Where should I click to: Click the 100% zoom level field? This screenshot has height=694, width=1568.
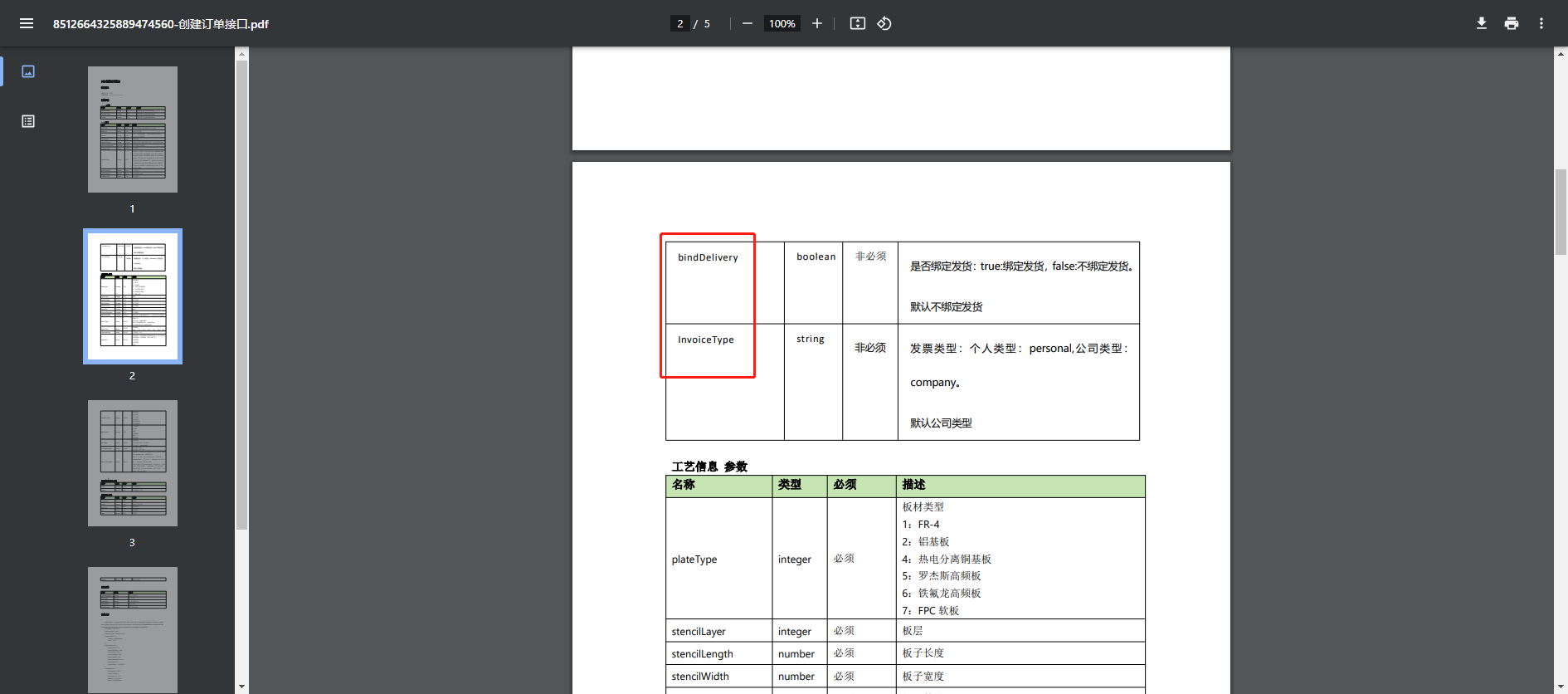pos(782,23)
